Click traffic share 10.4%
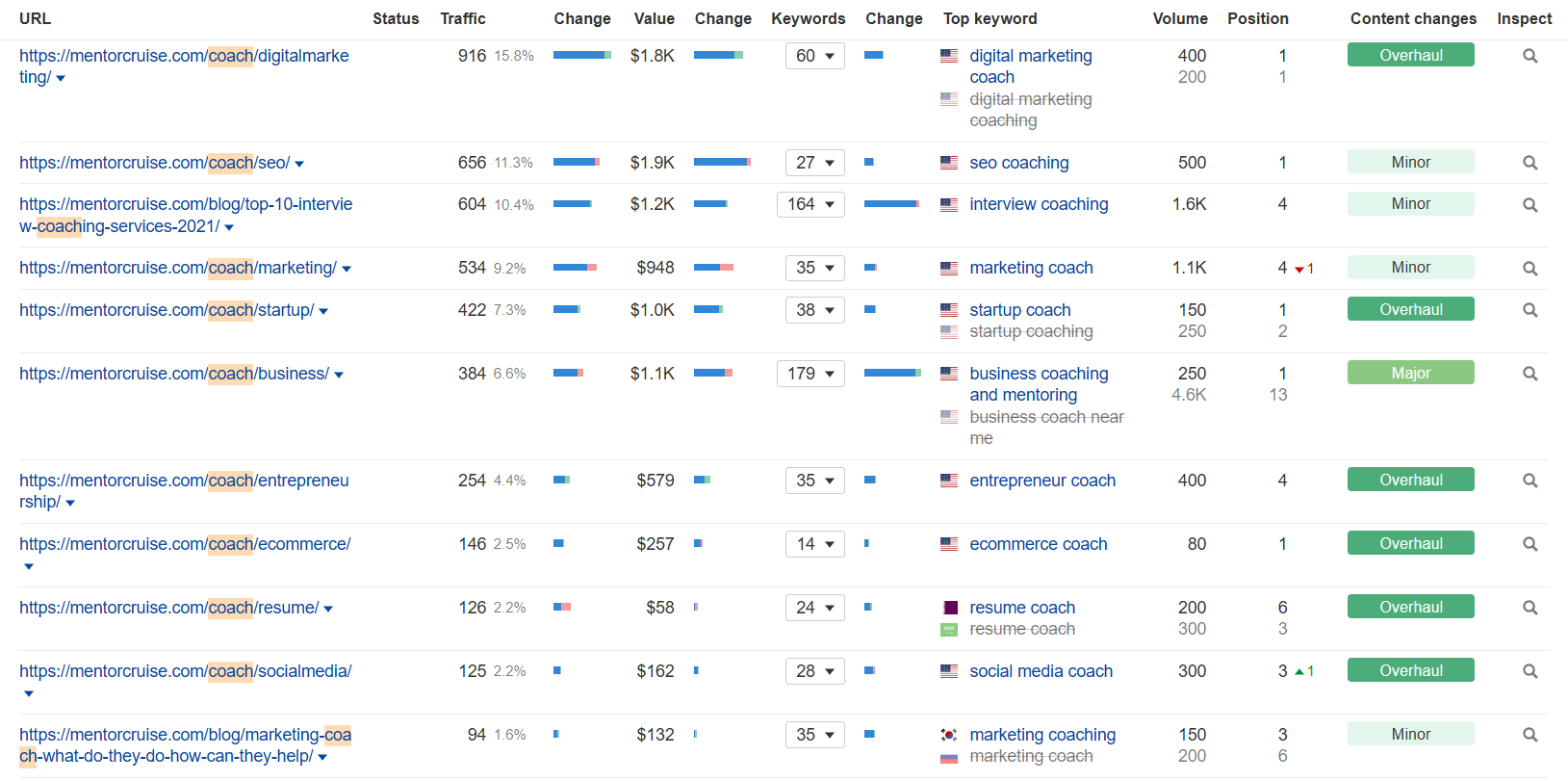1568x781 pixels. 513,205
